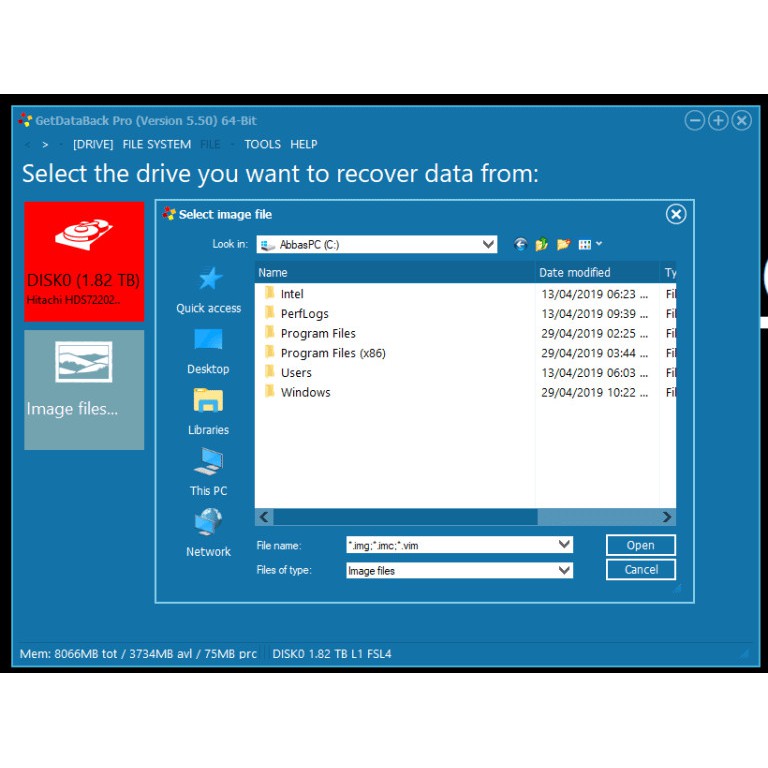The width and height of the screenshot is (768, 768).
Task: Expand the File name dropdown arrow
Action: [564, 545]
